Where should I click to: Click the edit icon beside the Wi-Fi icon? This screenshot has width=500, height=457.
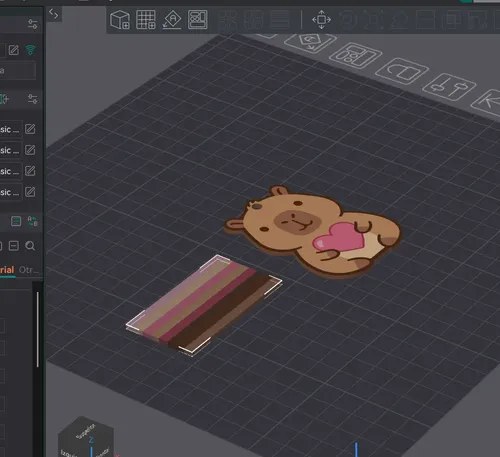coord(14,50)
